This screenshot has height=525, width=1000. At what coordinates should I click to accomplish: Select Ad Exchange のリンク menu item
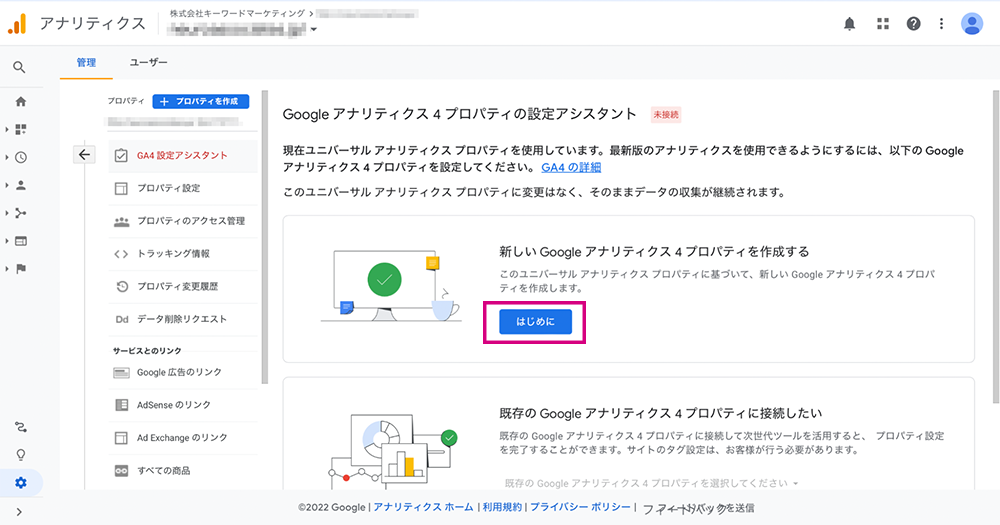pyautogui.click(x=183, y=438)
